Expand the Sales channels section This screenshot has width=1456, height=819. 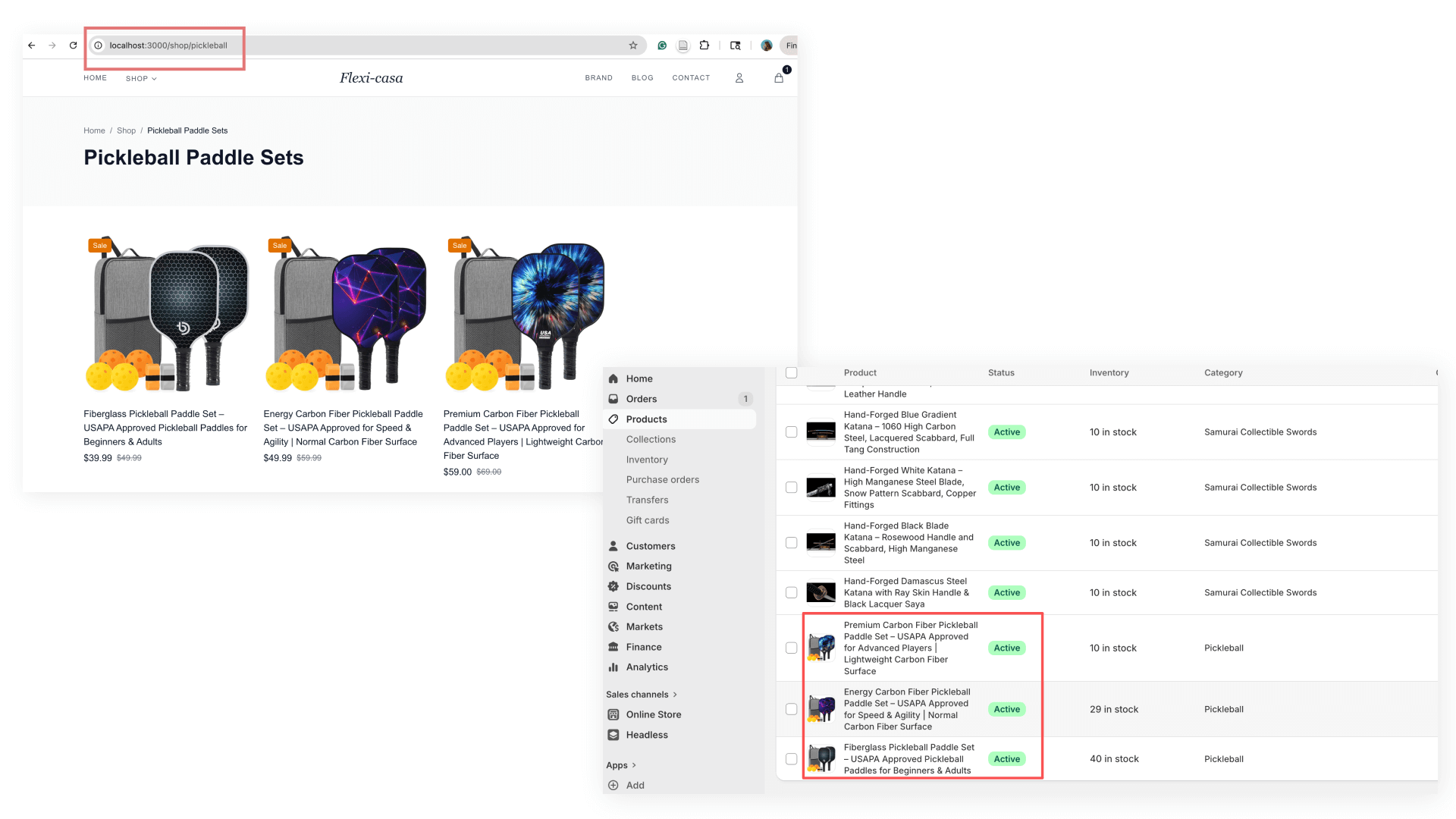click(x=642, y=694)
